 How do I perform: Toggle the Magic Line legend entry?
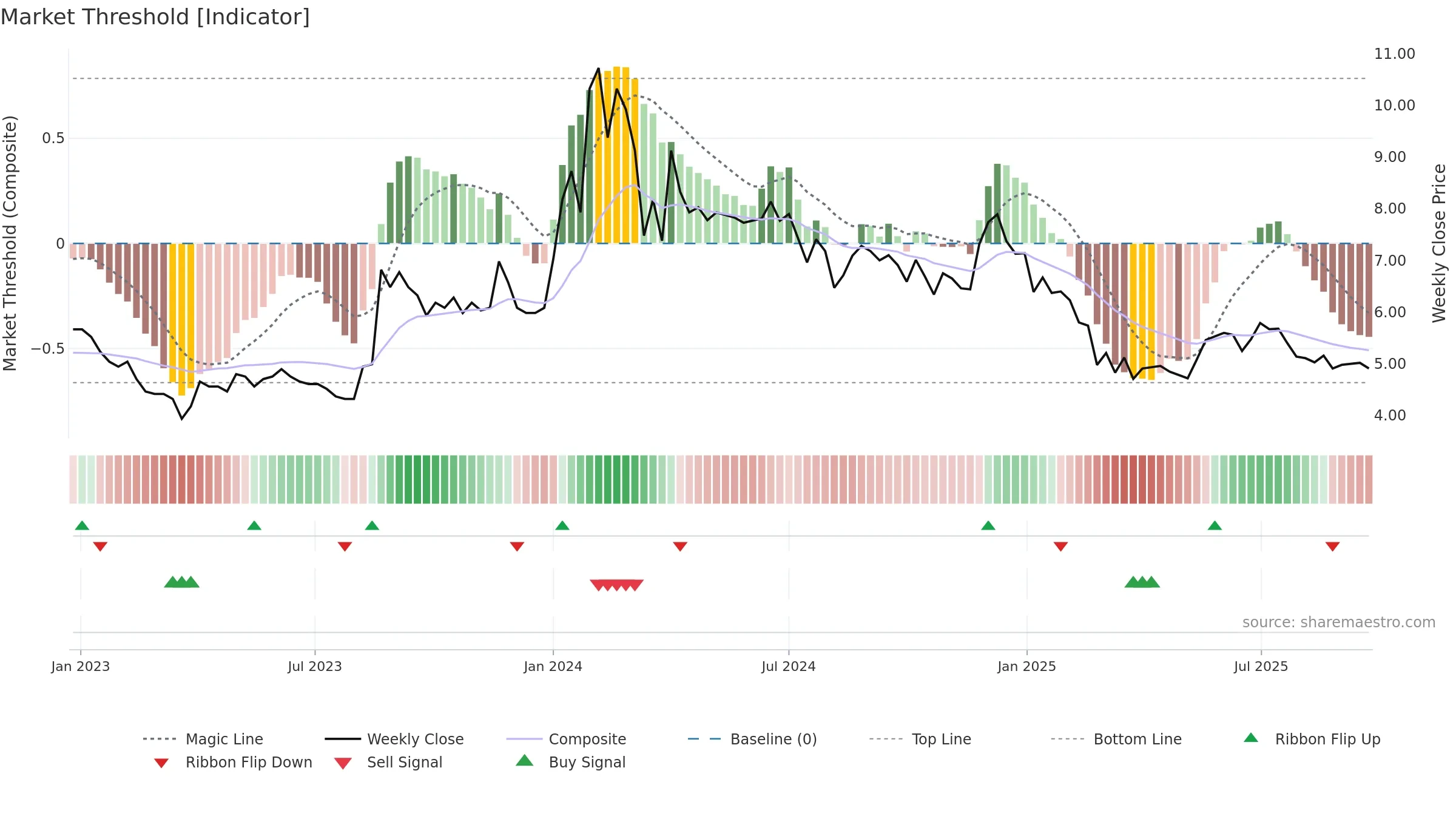click(x=203, y=739)
